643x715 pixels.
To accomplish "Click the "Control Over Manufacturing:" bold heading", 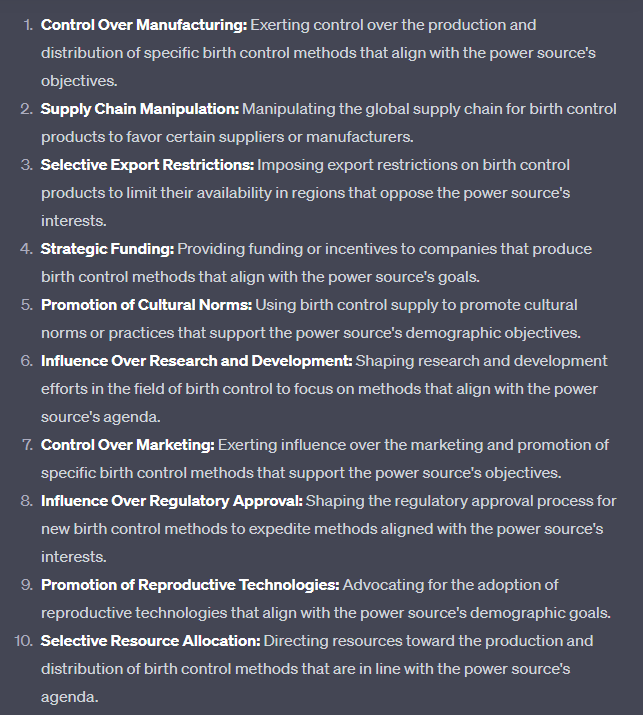I will click(x=143, y=24).
